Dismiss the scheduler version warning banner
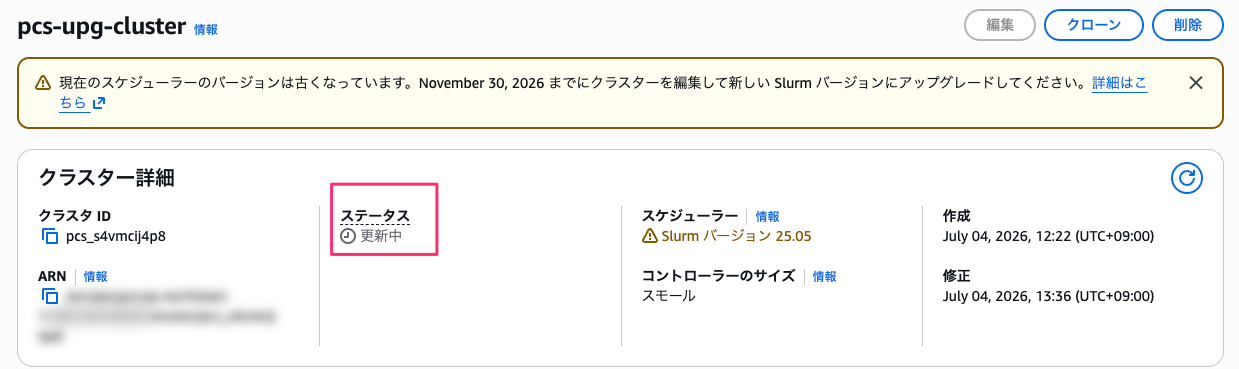This screenshot has height=369, width=1239. (x=1195, y=83)
